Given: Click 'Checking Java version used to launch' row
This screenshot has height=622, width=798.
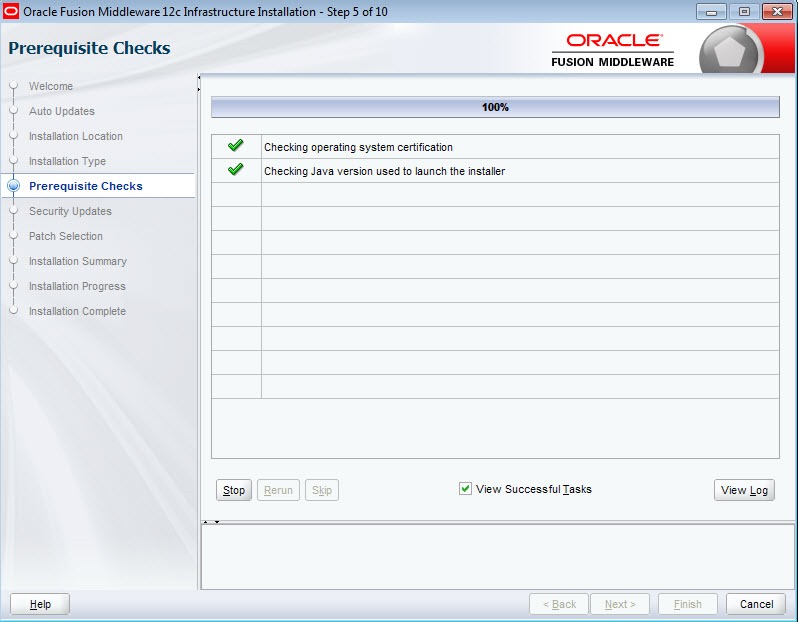Looking at the screenshot, I should tap(495, 171).
